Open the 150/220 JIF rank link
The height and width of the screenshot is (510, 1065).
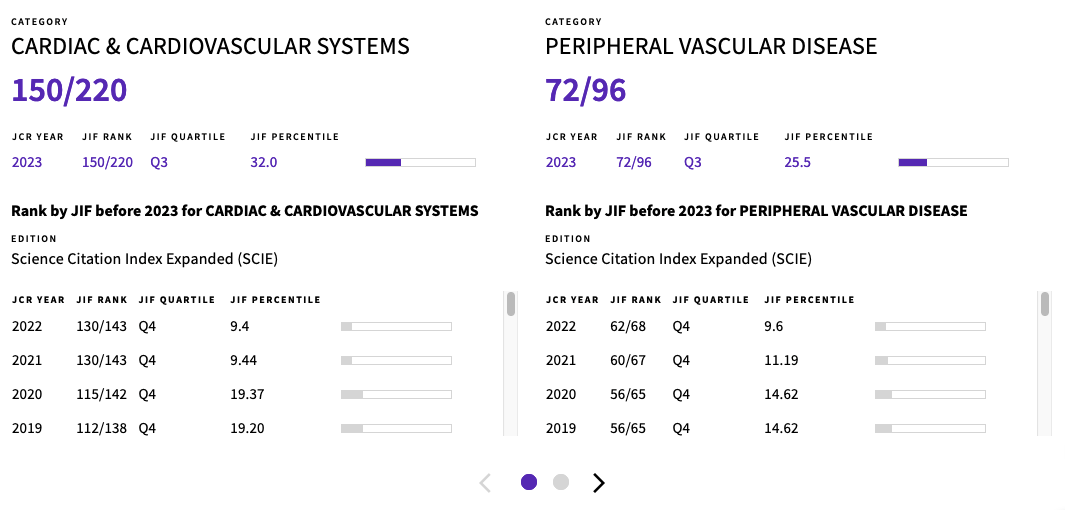pos(107,162)
